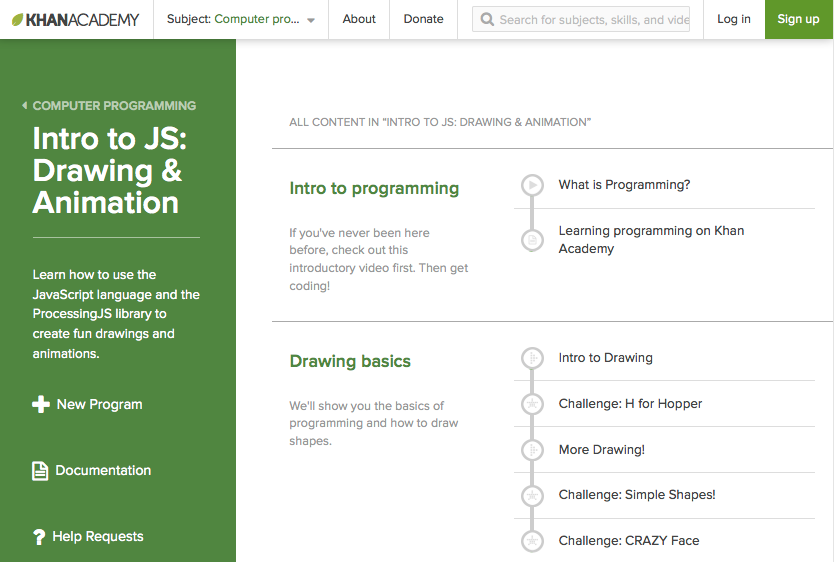
Task: Click the article icon for Learning programming on Khan Academy
Action: tap(532, 240)
